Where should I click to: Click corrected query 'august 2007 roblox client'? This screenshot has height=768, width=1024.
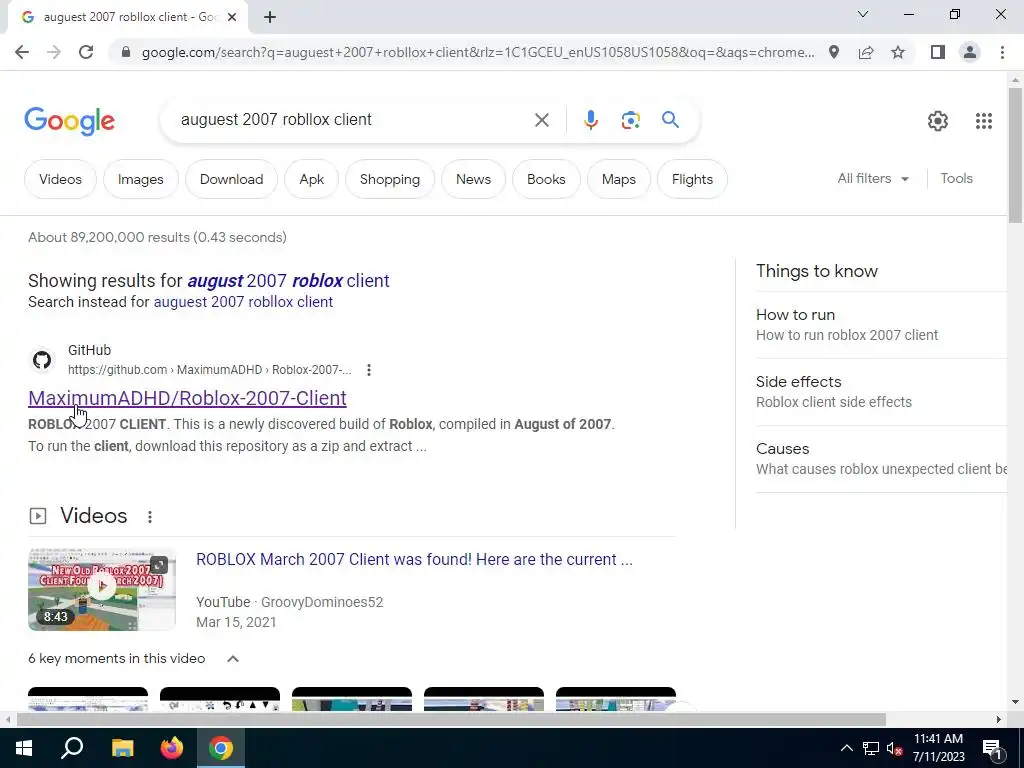[288, 281]
